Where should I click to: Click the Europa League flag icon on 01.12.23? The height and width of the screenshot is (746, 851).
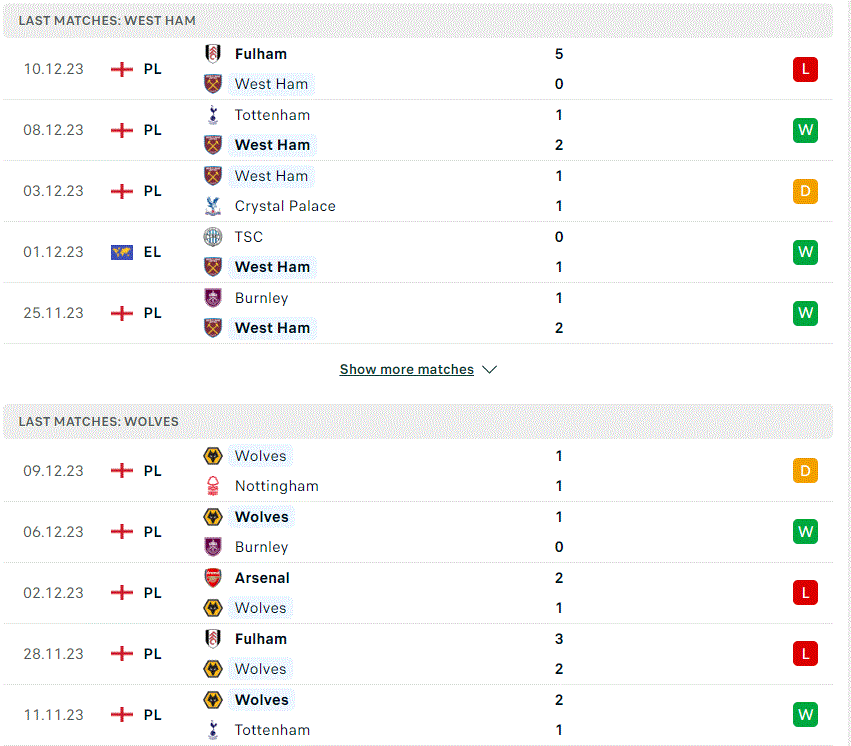point(122,252)
